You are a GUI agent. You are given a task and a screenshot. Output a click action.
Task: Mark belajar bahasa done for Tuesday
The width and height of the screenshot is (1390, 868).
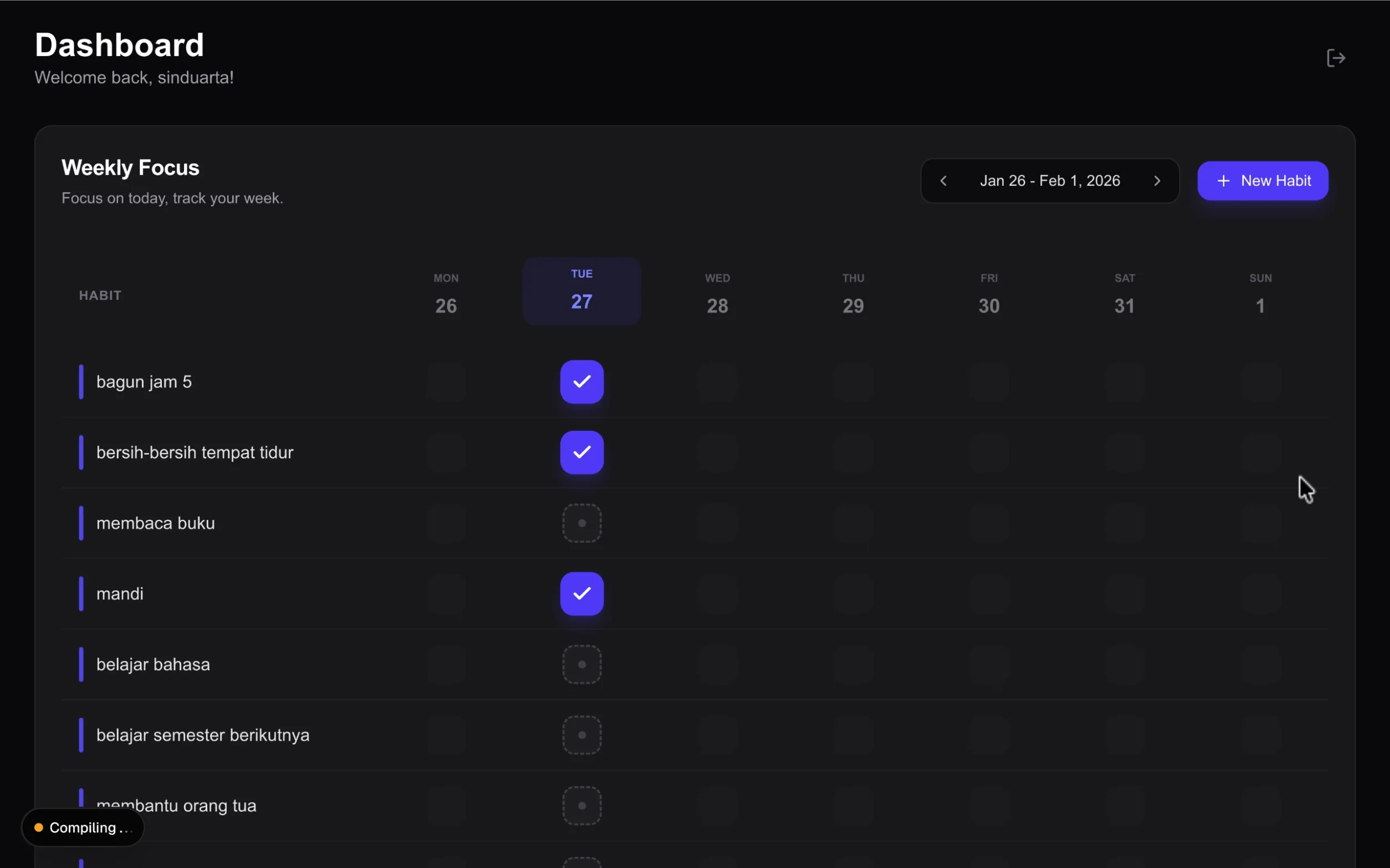[x=581, y=664]
